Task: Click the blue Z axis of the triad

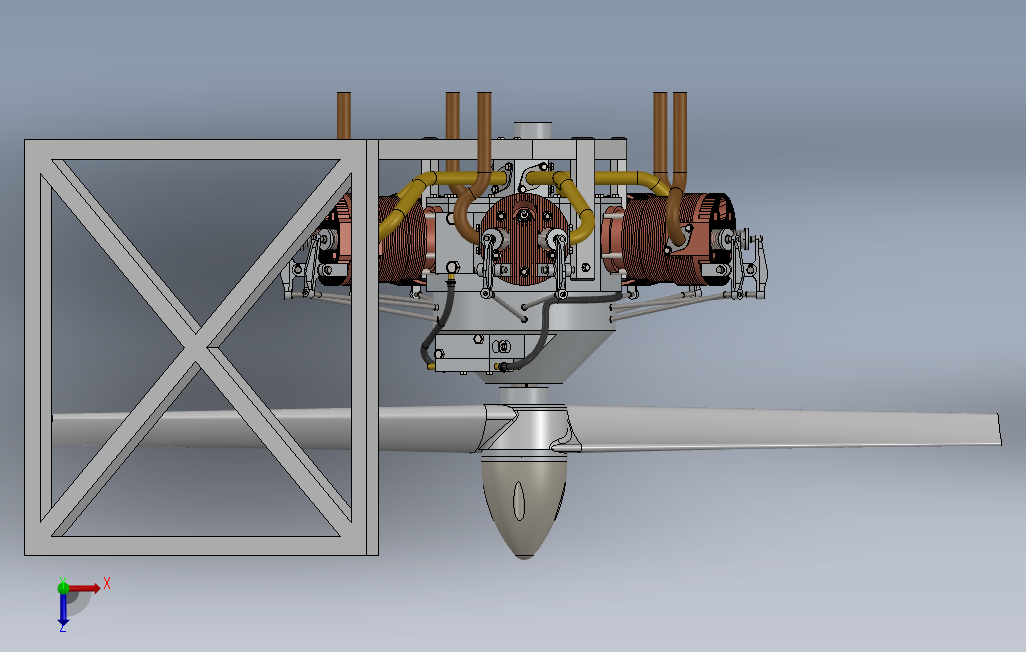Action: 63,609
